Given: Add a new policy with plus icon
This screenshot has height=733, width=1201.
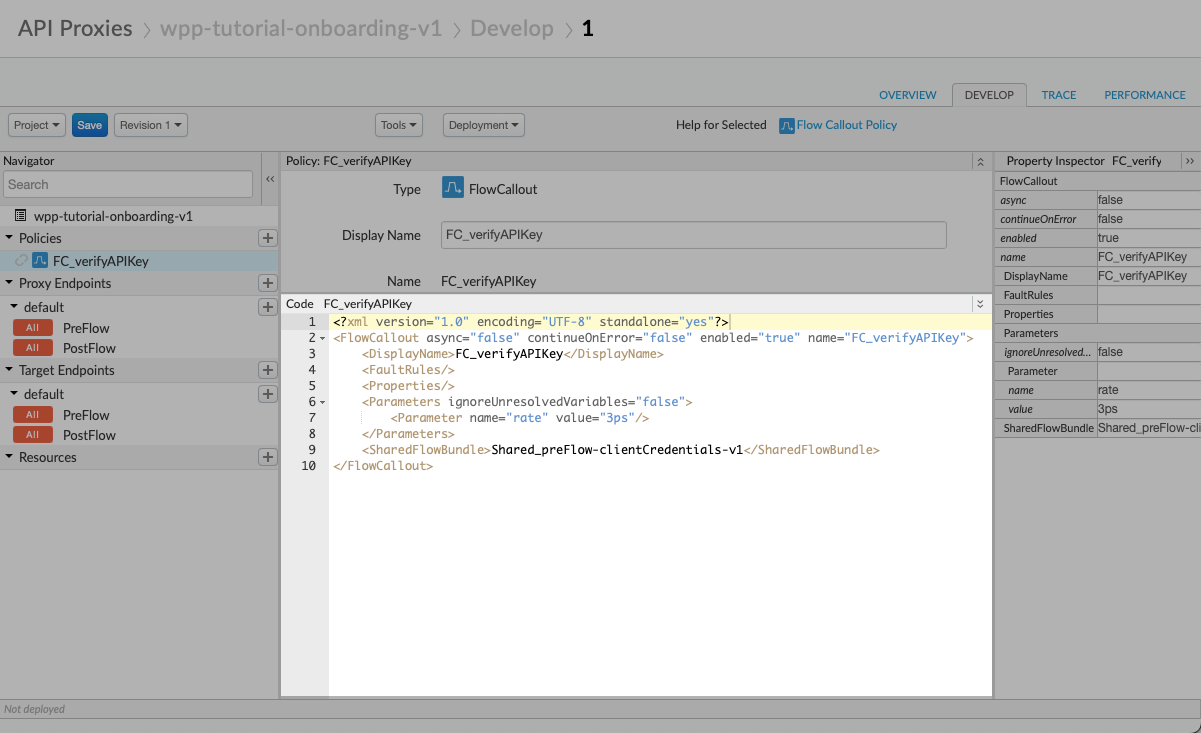Looking at the screenshot, I should (267, 238).
